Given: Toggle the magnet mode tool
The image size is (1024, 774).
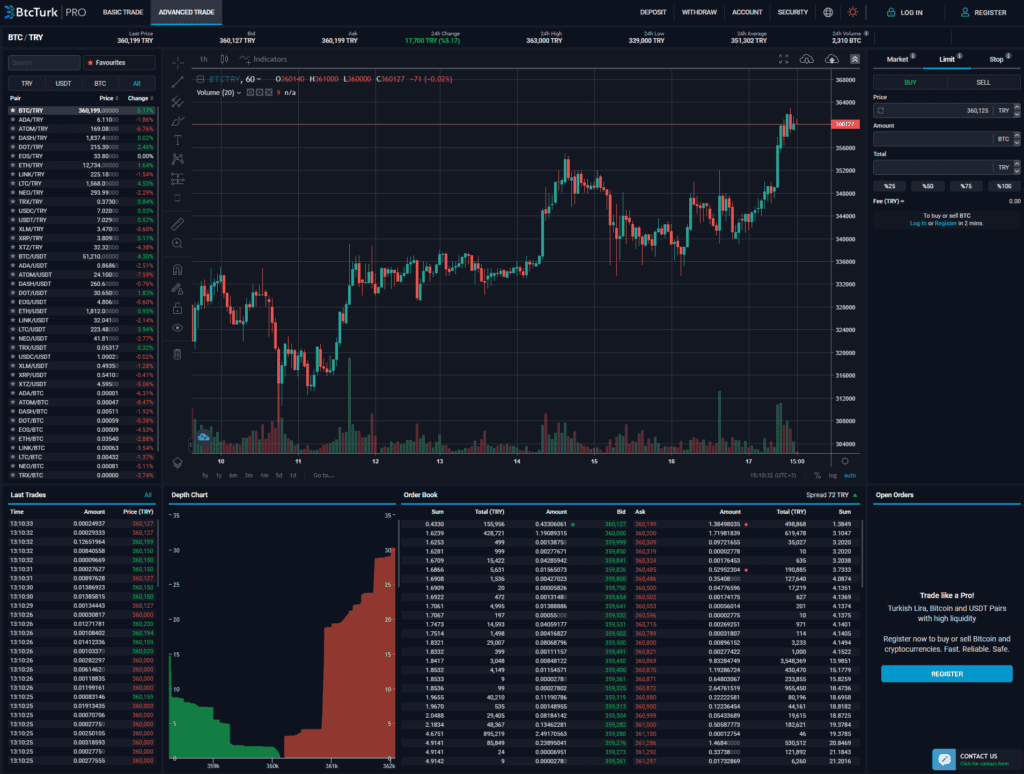Looking at the screenshot, I should [177, 269].
